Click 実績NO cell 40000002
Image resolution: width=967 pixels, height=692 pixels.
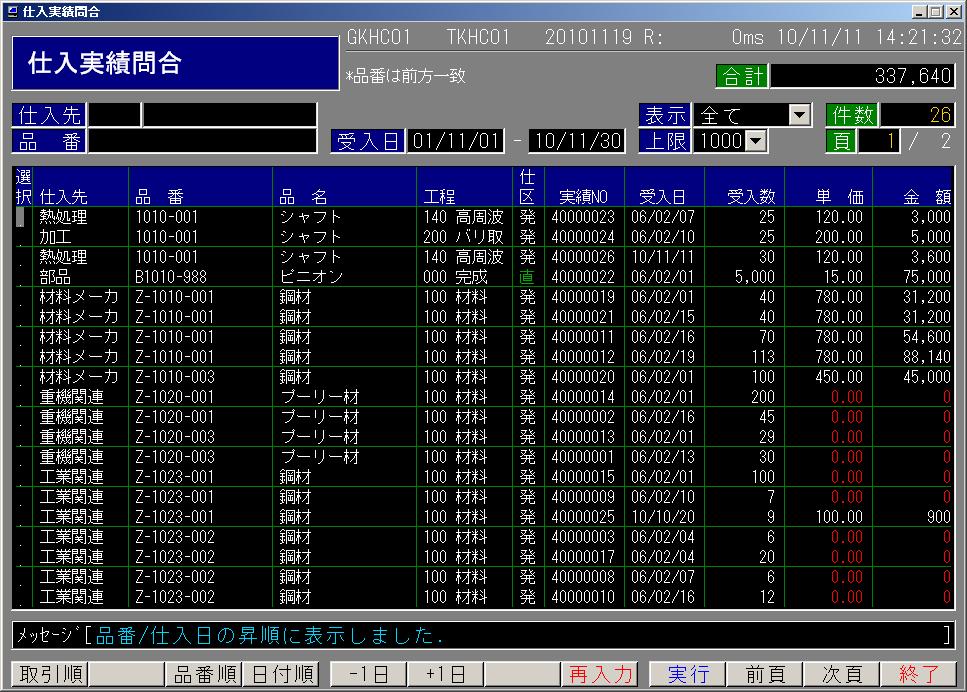pos(583,417)
